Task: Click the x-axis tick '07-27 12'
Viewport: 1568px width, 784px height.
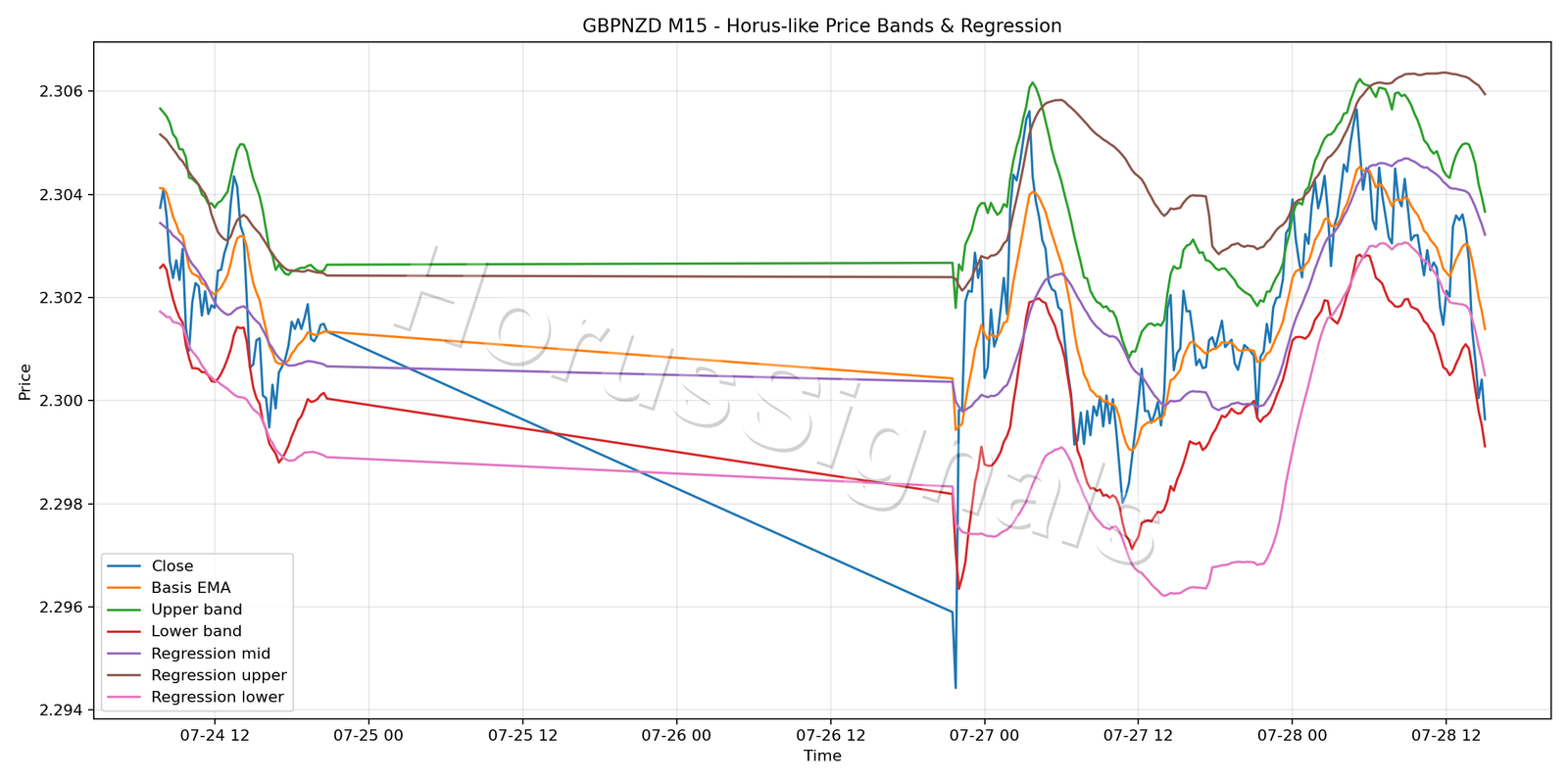Action: pyautogui.click(x=1138, y=735)
